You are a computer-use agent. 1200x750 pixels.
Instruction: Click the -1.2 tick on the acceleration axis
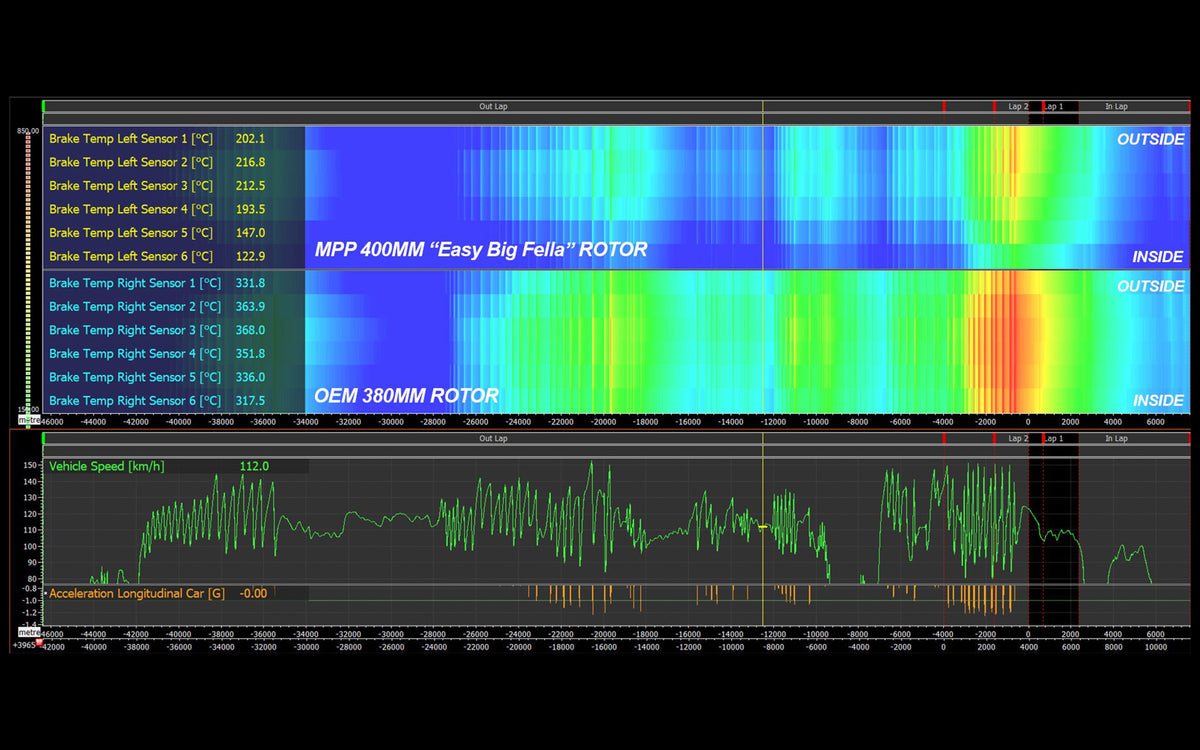pos(30,612)
